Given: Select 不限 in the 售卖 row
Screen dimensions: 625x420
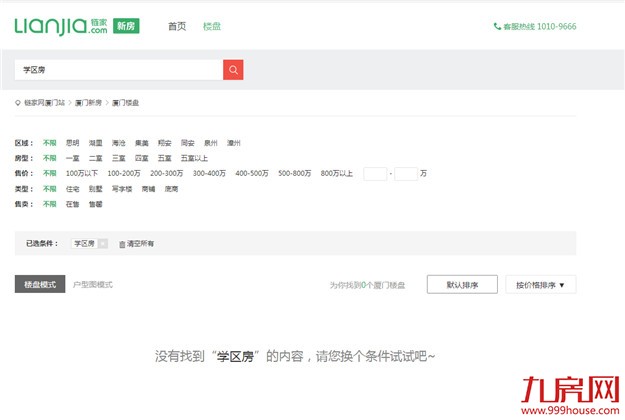Looking at the screenshot, I should tap(50, 204).
